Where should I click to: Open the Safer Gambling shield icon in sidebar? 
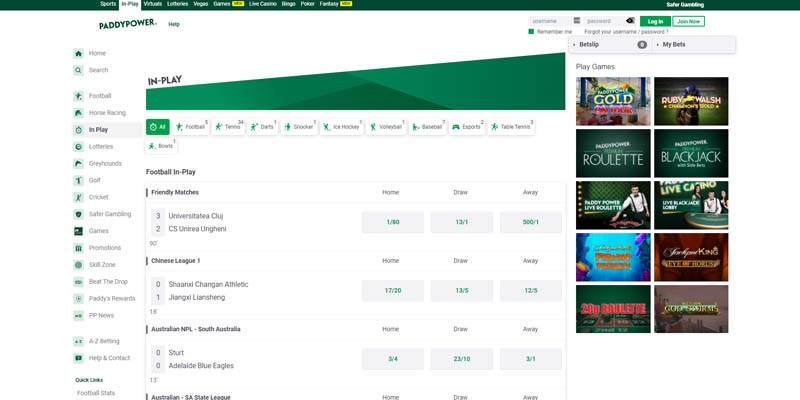[78, 214]
